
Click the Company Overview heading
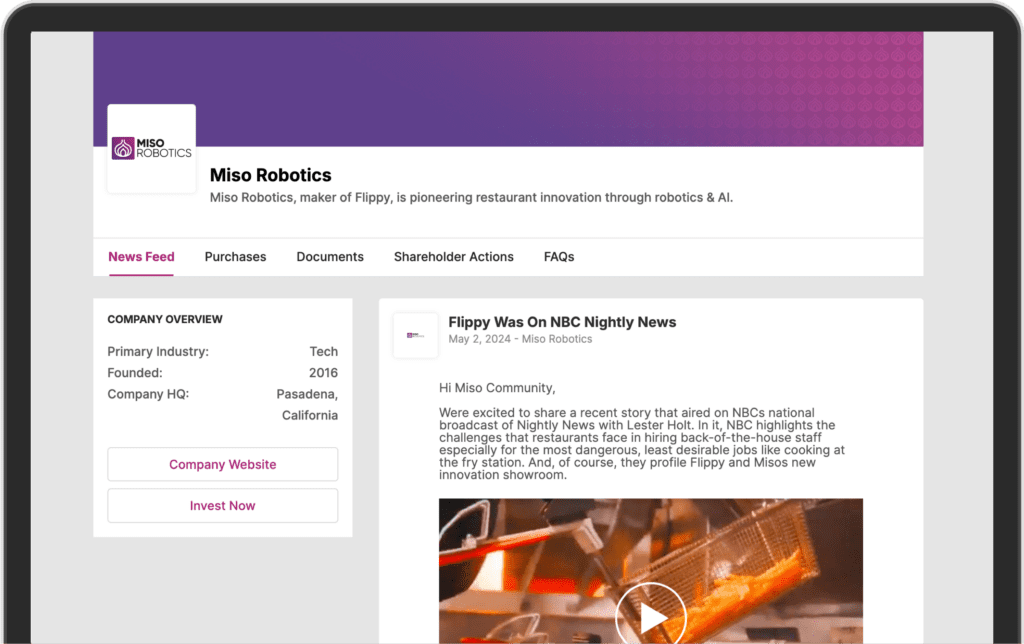pos(165,320)
